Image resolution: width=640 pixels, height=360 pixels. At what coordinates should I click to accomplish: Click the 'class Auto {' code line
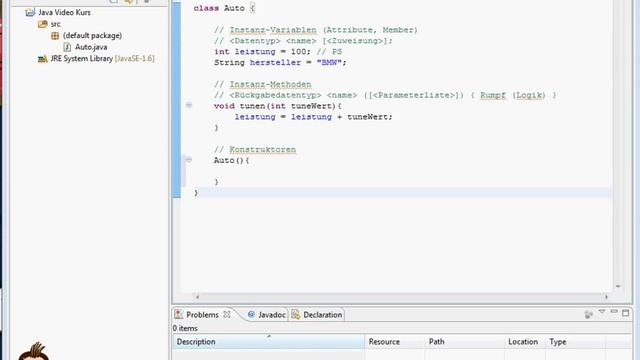[224, 8]
